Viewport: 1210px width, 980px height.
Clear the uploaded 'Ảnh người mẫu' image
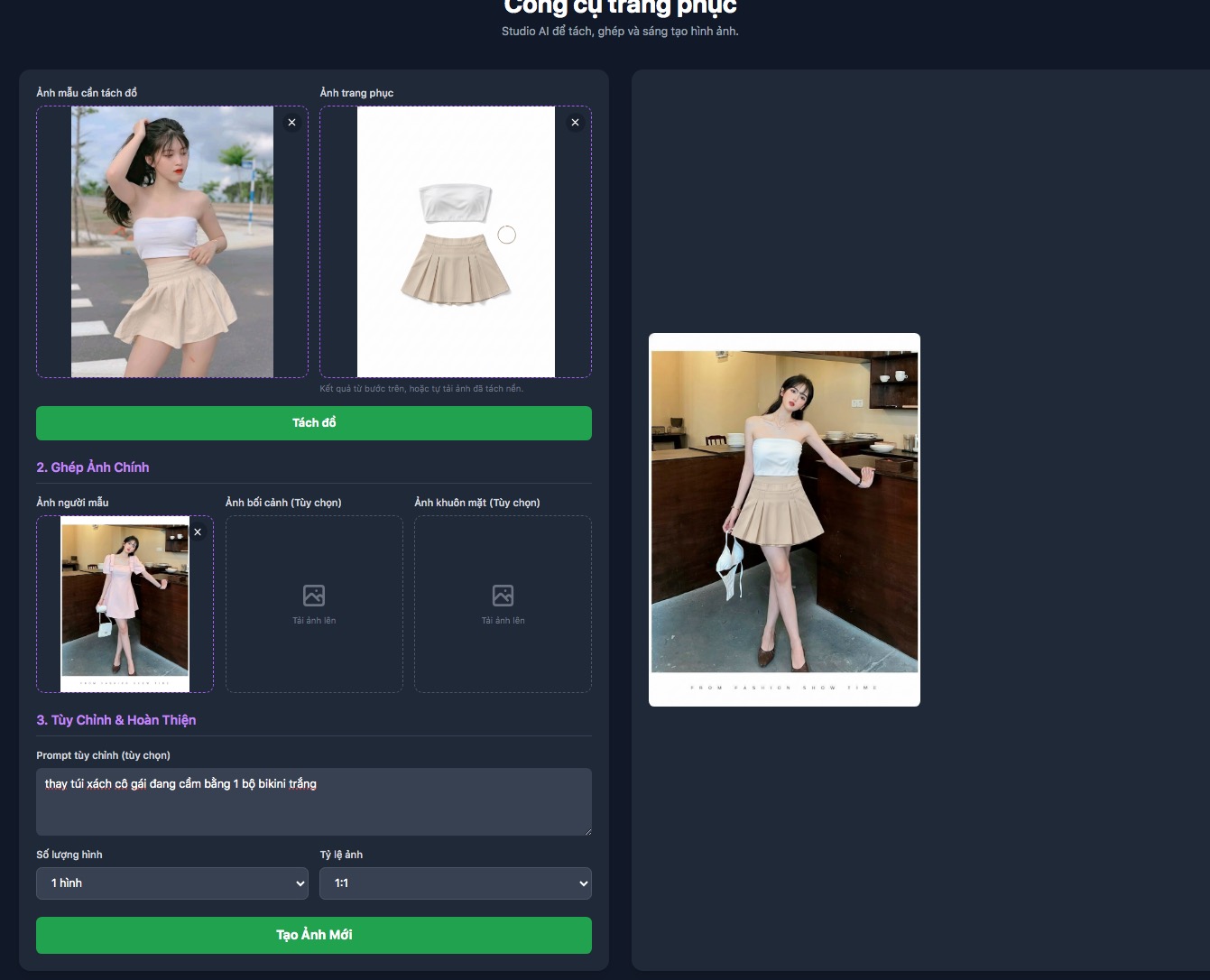coord(198,532)
